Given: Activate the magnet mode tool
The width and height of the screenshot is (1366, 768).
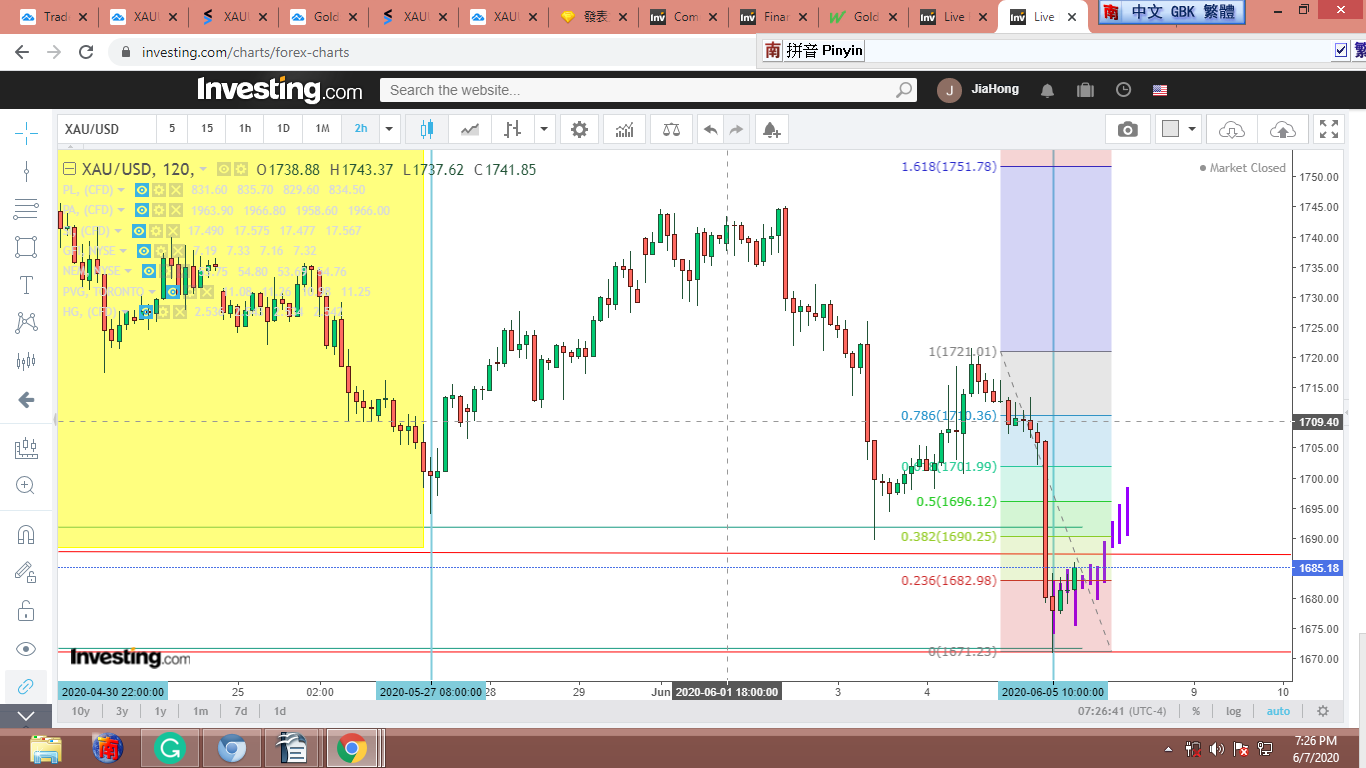Looking at the screenshot, I should (x=26, y=534).
